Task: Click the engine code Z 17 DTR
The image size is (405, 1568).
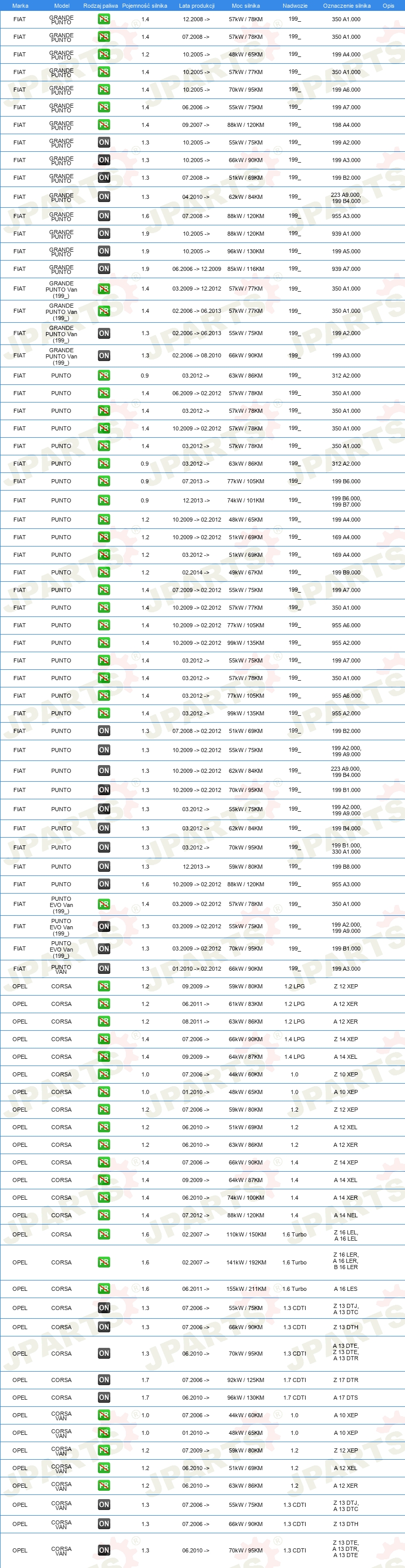Action: click(346, 1380)
